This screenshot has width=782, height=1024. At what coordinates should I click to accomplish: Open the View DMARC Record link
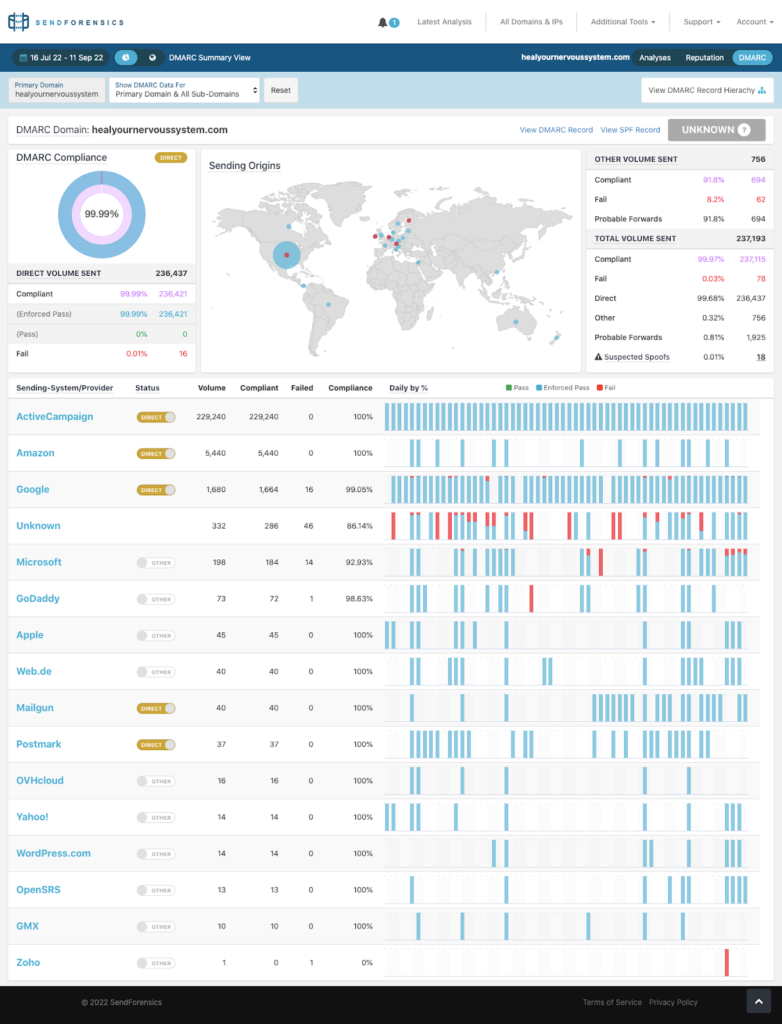(556, 130)
